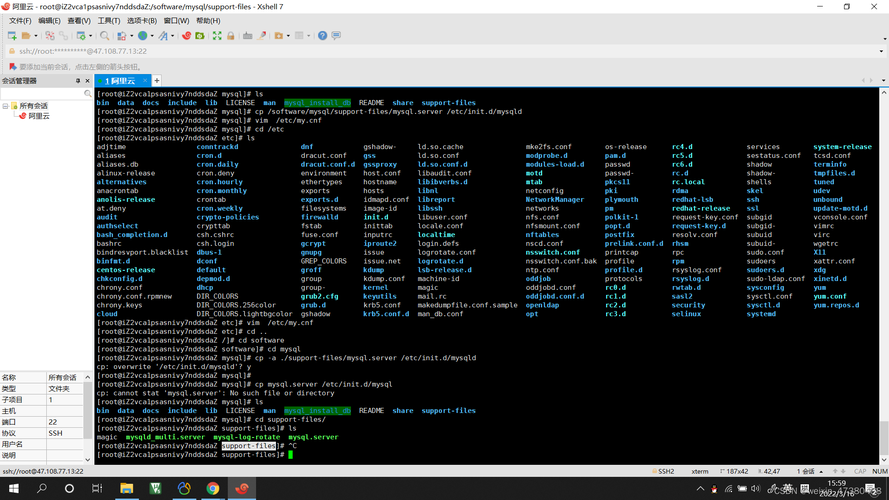Open the font dropdown arrow

[x=172, y=36]
